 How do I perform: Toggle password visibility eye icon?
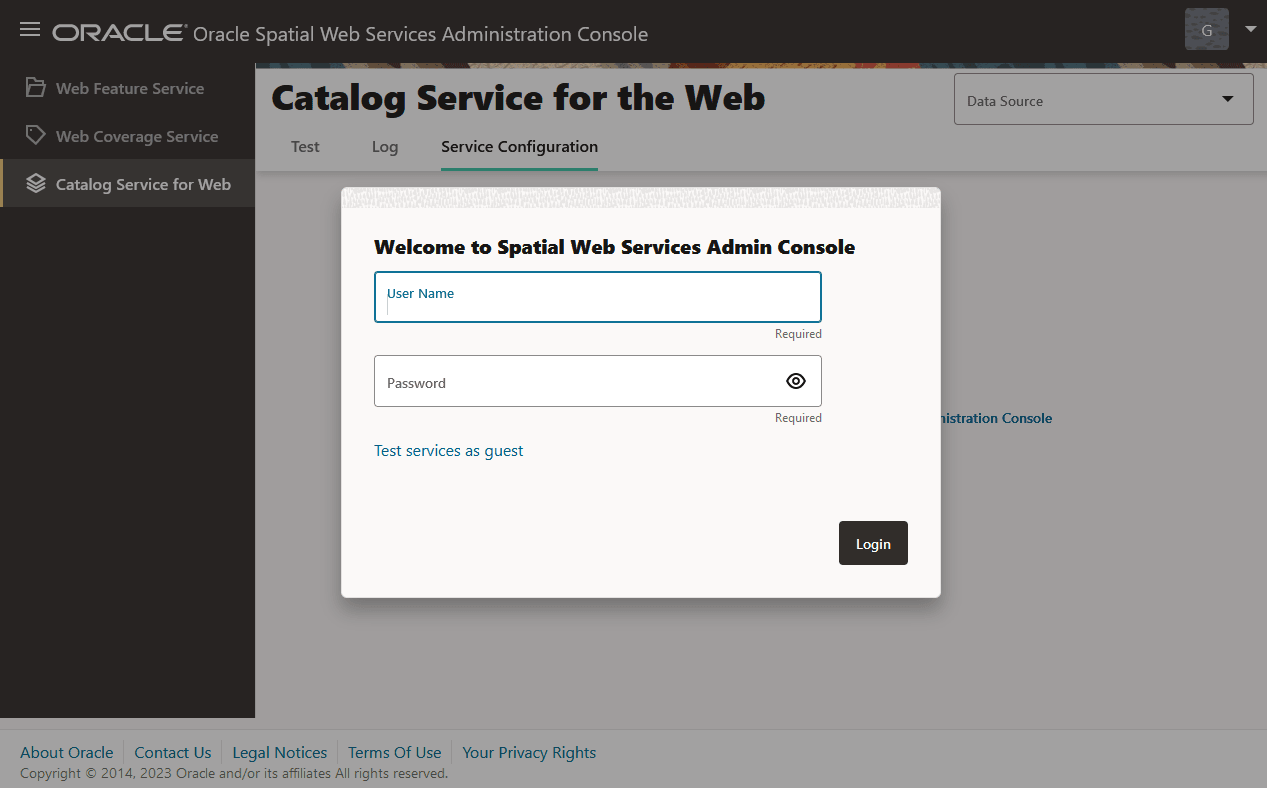point(796,381)
